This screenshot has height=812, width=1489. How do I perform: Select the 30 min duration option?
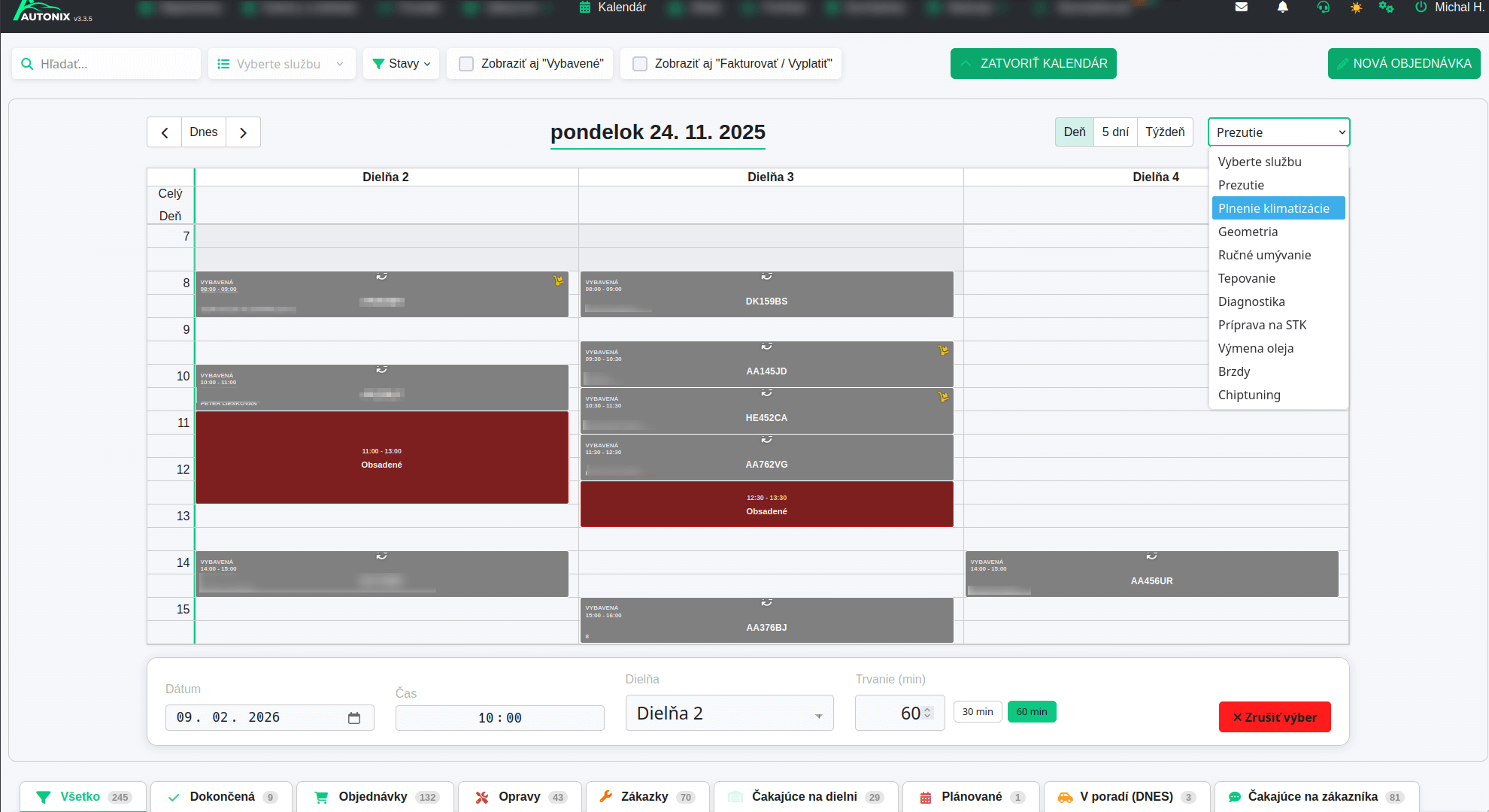977,711
